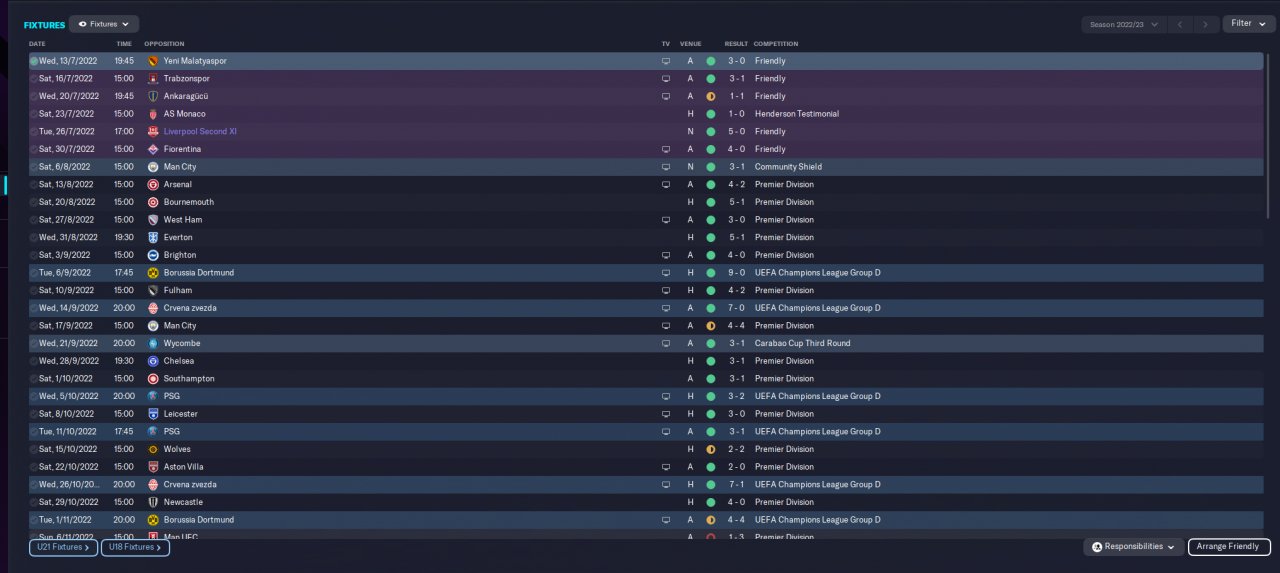Open the Fixtures view dropdown
1280x573 pixels.
104,24
